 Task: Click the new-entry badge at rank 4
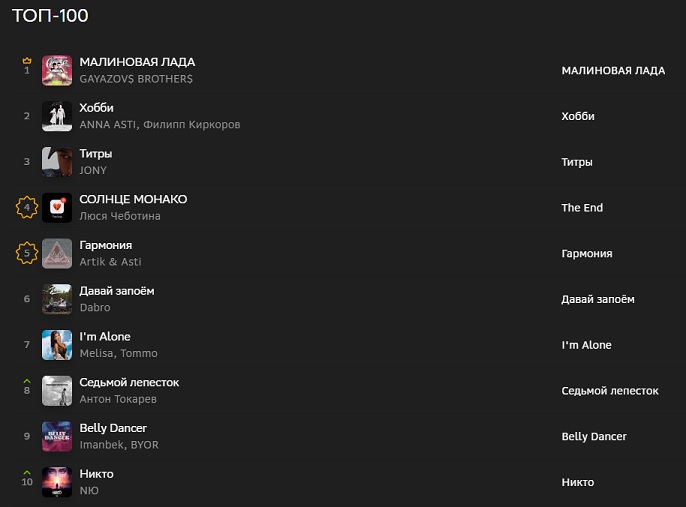(x=27, y=208)
